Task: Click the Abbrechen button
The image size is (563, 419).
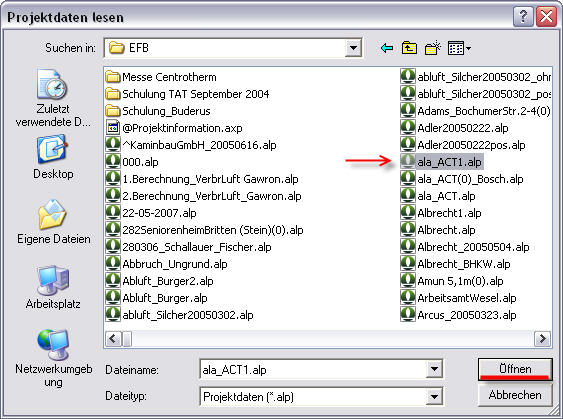Action: coord(515,395)
